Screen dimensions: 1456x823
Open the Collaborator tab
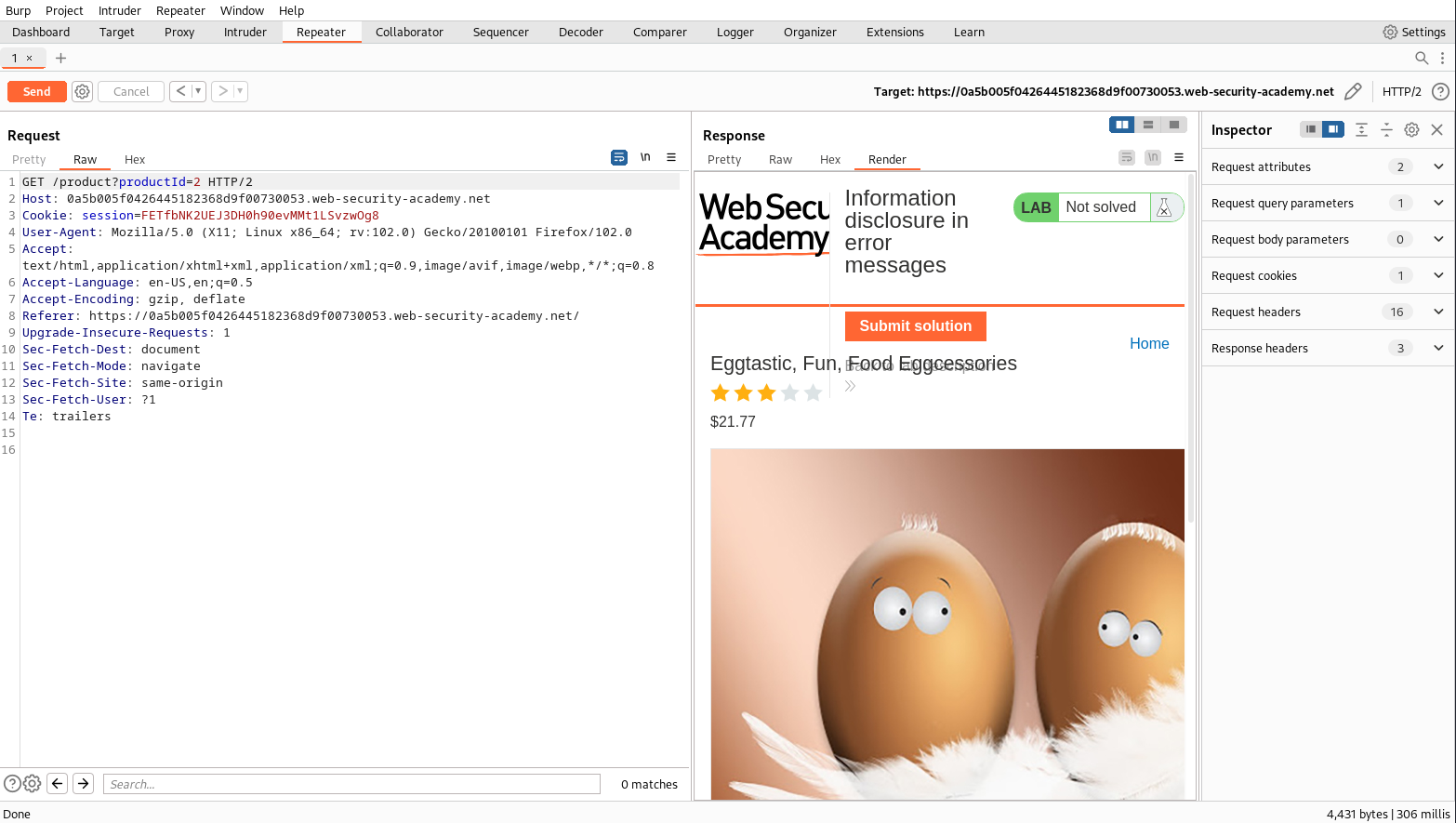click(409, 32)
